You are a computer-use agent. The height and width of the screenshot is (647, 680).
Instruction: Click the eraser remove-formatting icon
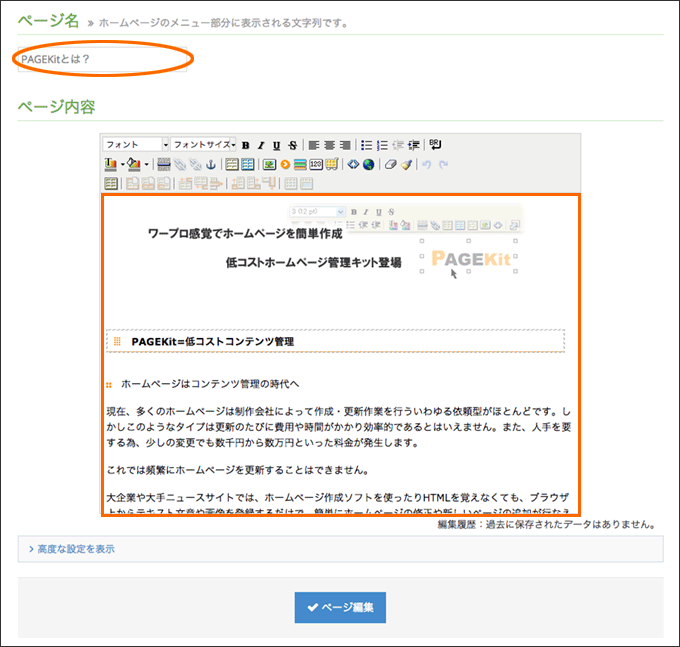tap(390, 164)
